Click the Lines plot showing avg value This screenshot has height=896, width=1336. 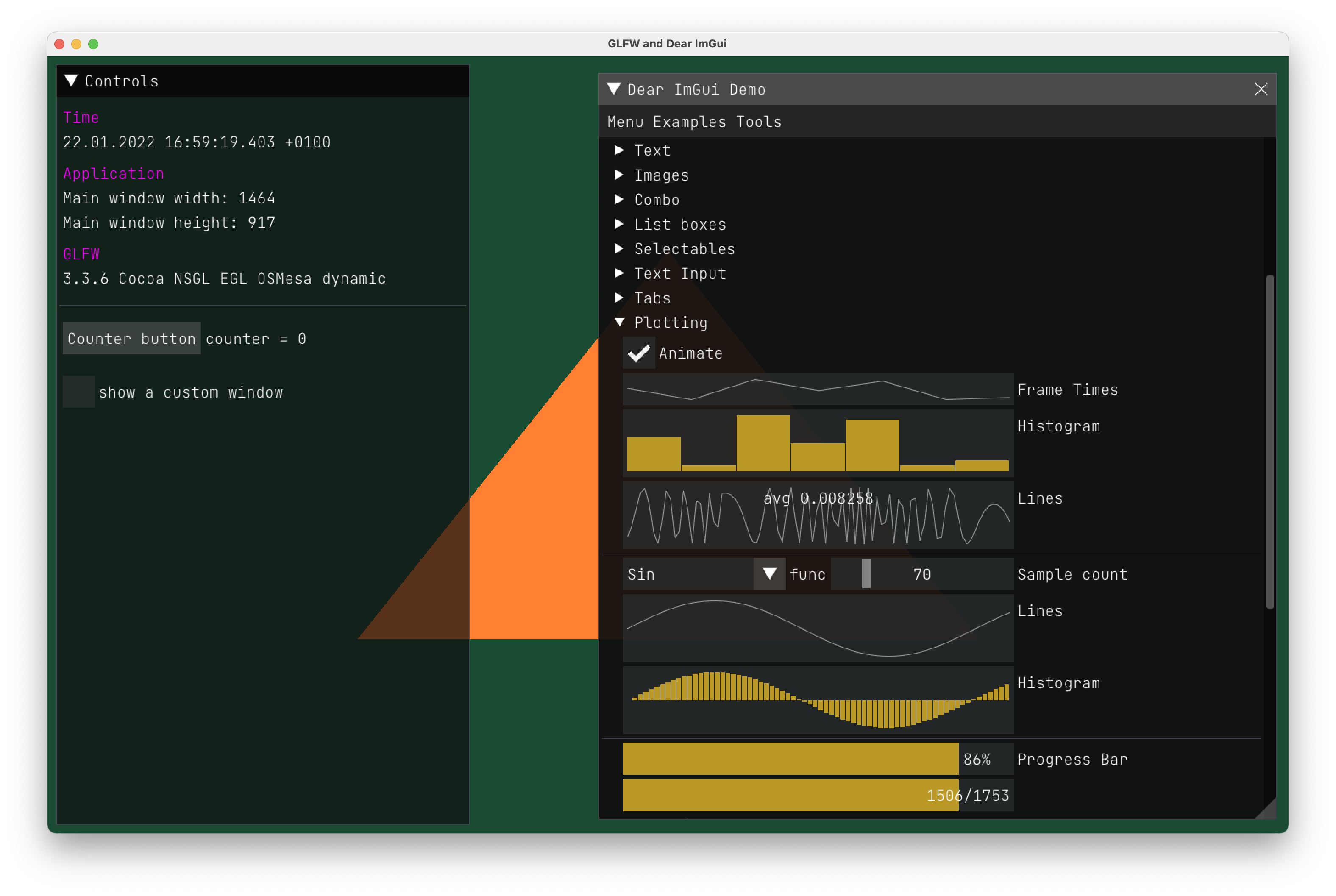click(818, 515)
